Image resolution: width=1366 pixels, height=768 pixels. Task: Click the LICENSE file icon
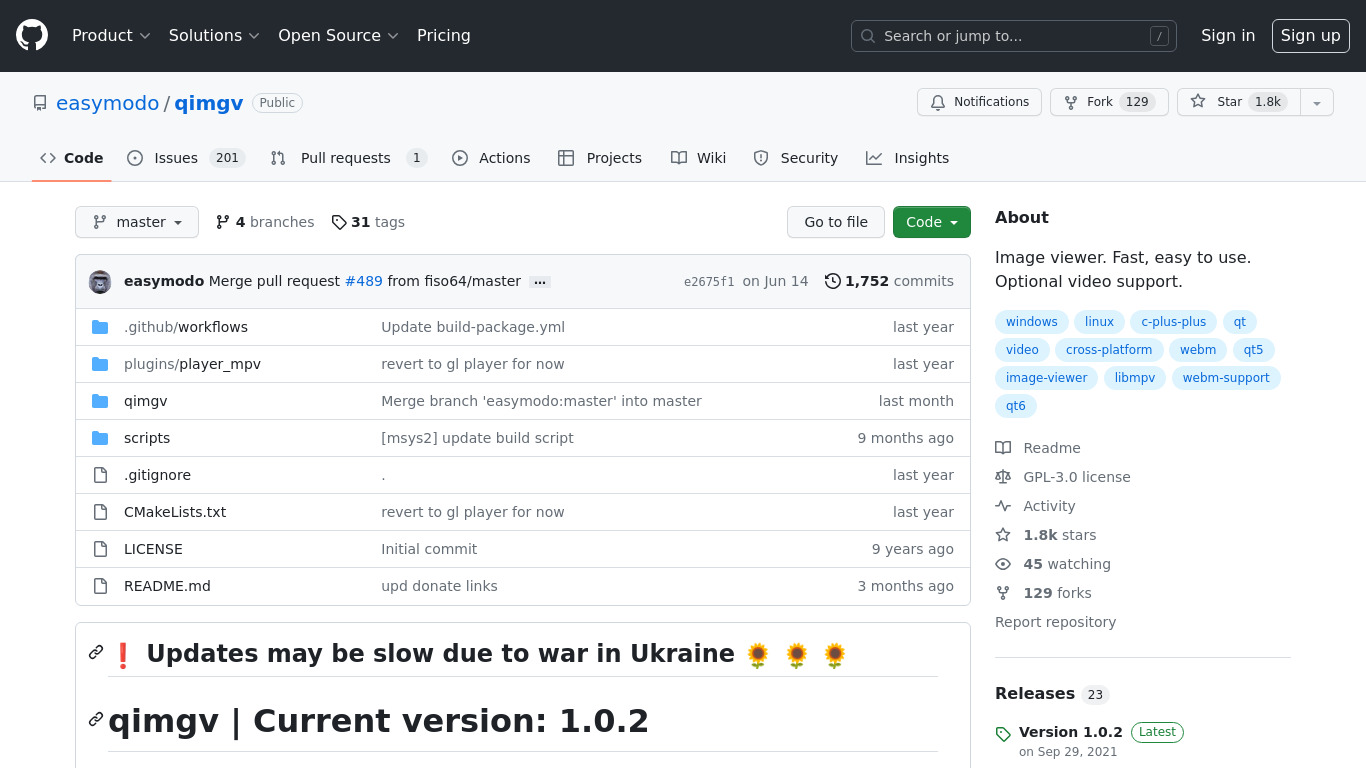click(x=100, y=549)
